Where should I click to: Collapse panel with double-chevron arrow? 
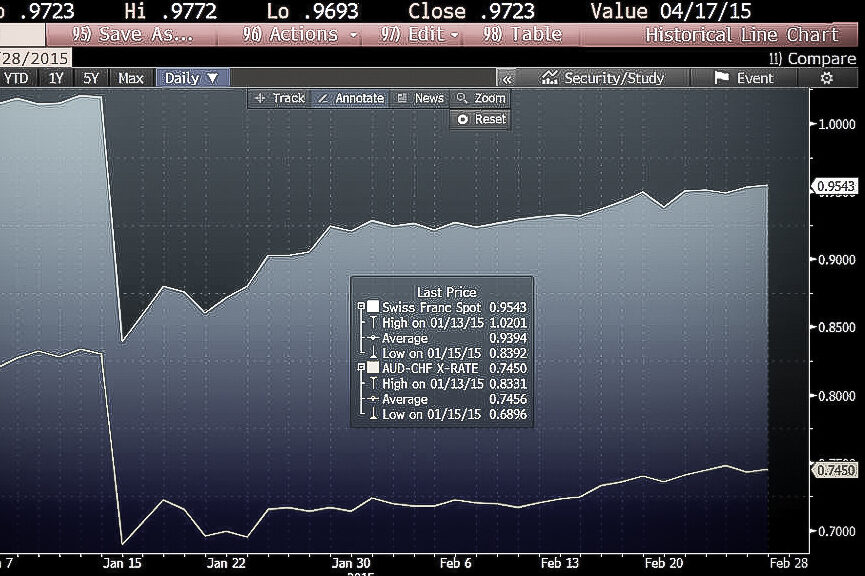[508, 78]
